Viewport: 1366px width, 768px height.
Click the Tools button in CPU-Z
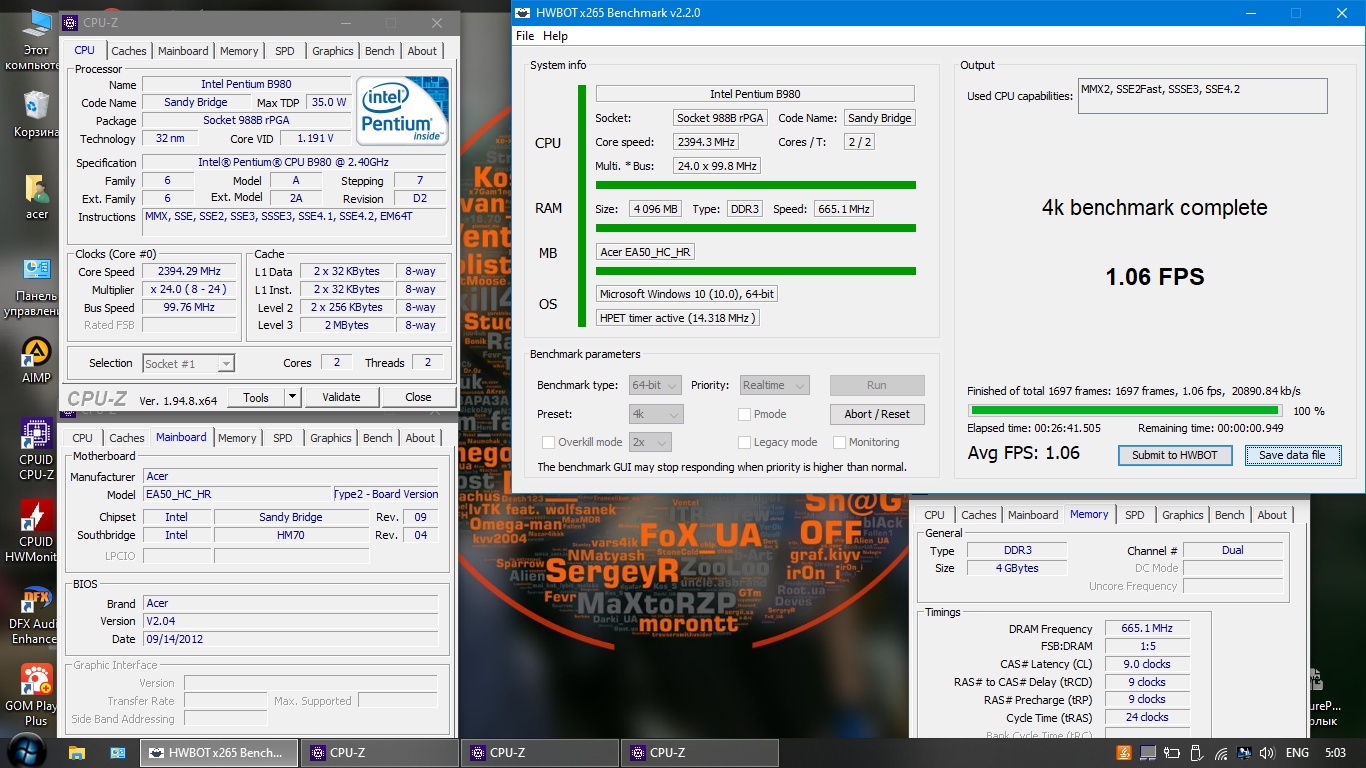coord(256,397)
